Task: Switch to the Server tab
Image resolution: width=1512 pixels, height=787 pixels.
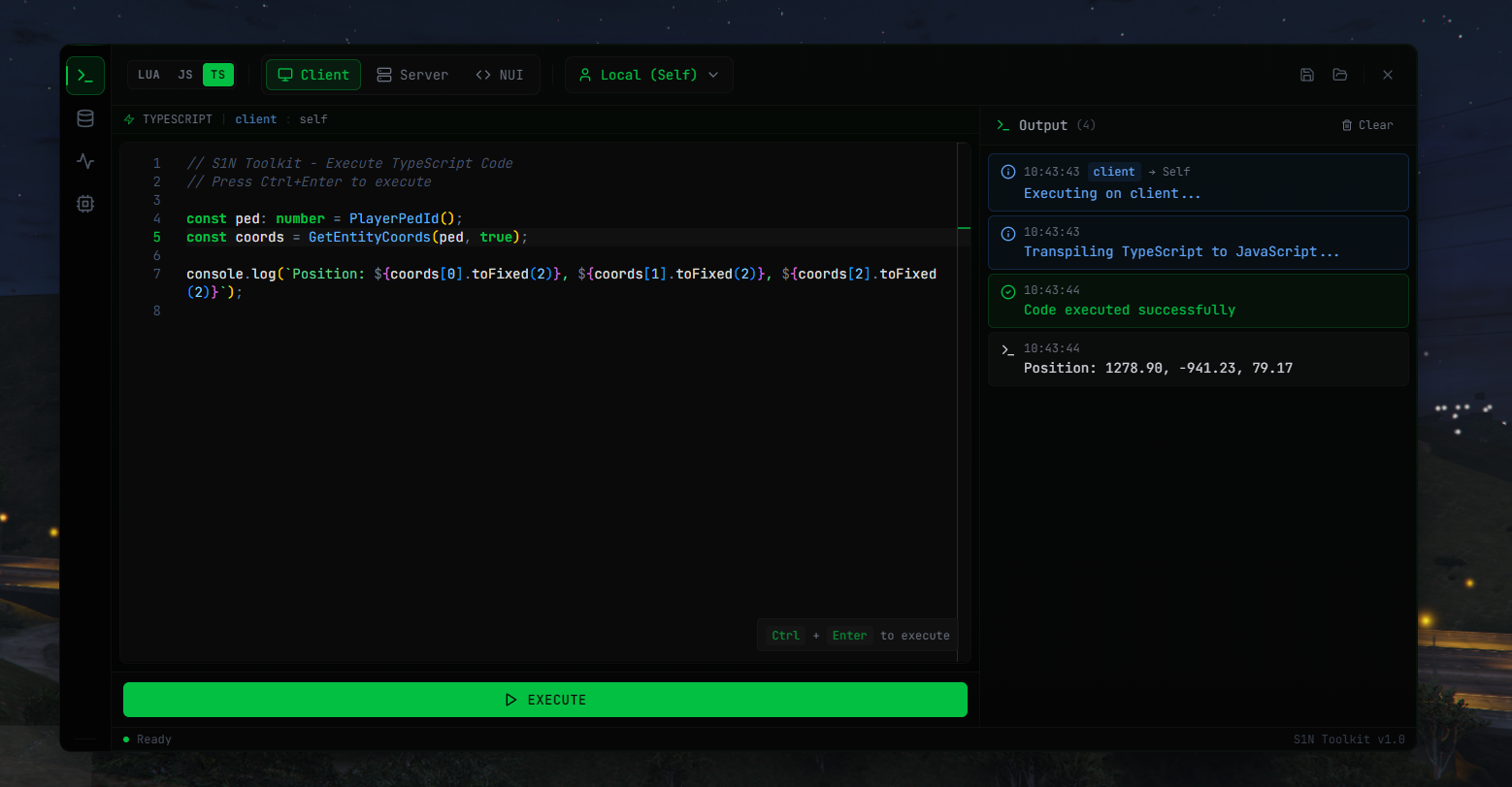Action: pos(411,74)
